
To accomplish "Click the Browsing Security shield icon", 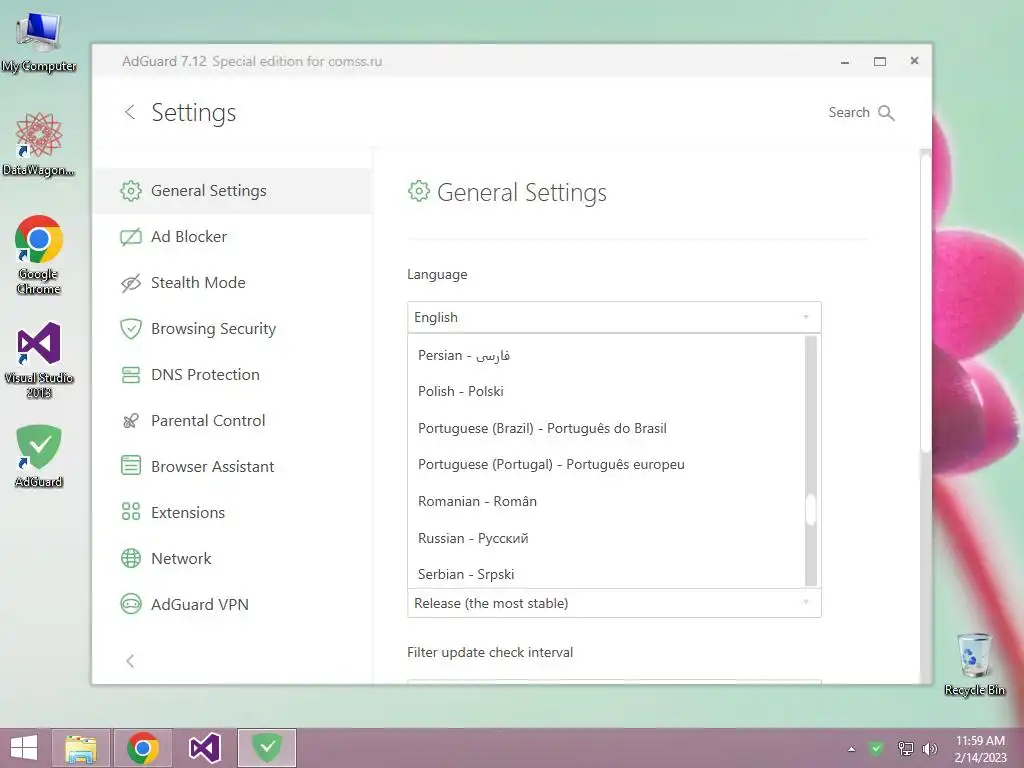I will [131, 328].
